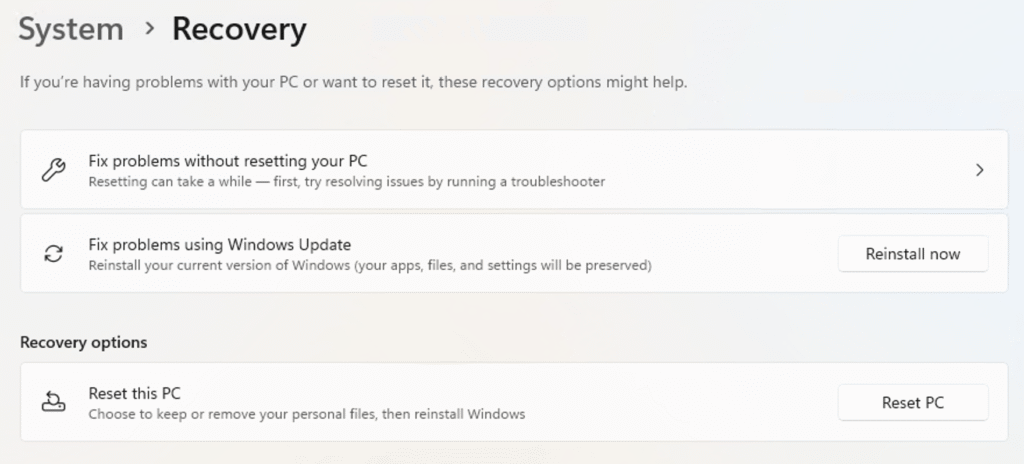Select the "Reset this PC" title text
Image resolution: width=1024 pixels, height=464 pixels.
[x=134, y=393]
